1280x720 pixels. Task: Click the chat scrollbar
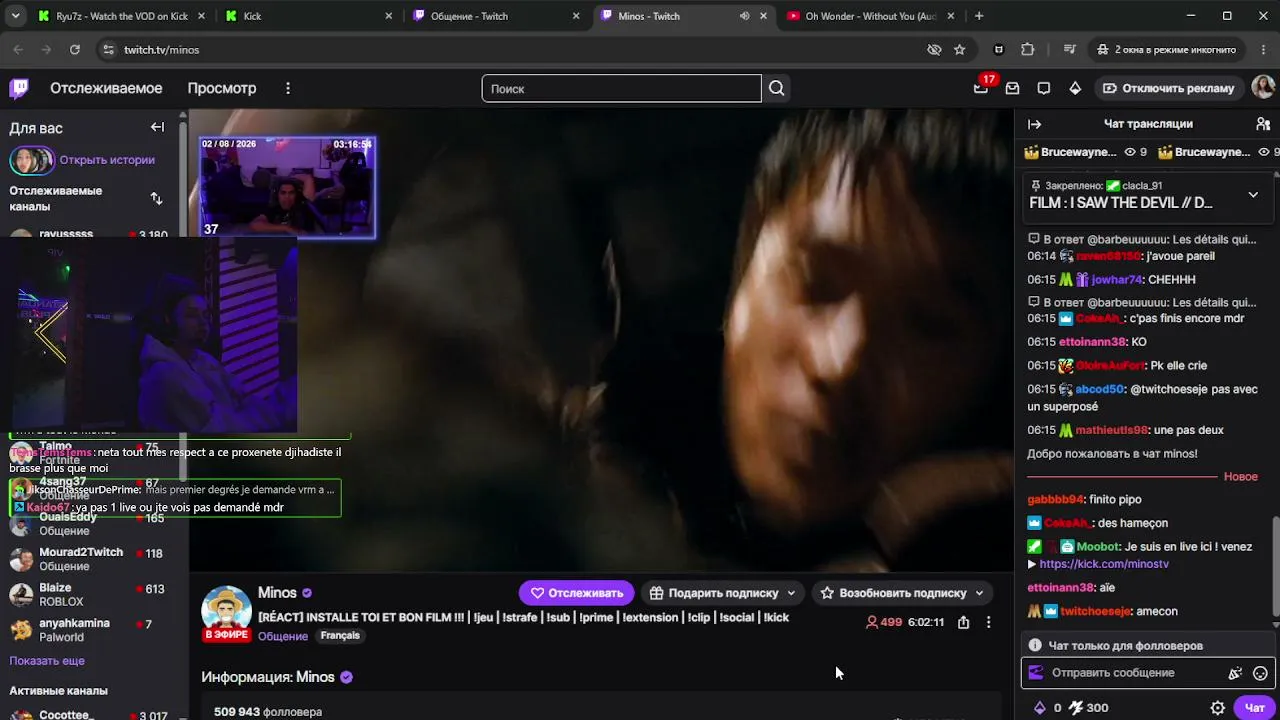click(1276, 565)
